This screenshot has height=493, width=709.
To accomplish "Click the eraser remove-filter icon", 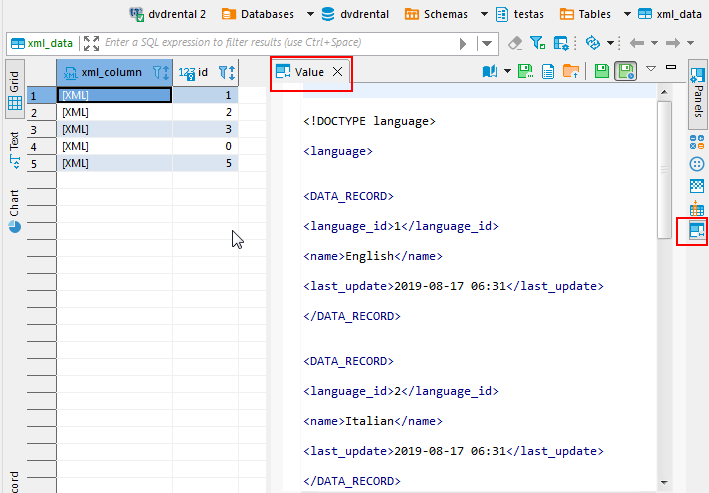I will tap(515, 43).
